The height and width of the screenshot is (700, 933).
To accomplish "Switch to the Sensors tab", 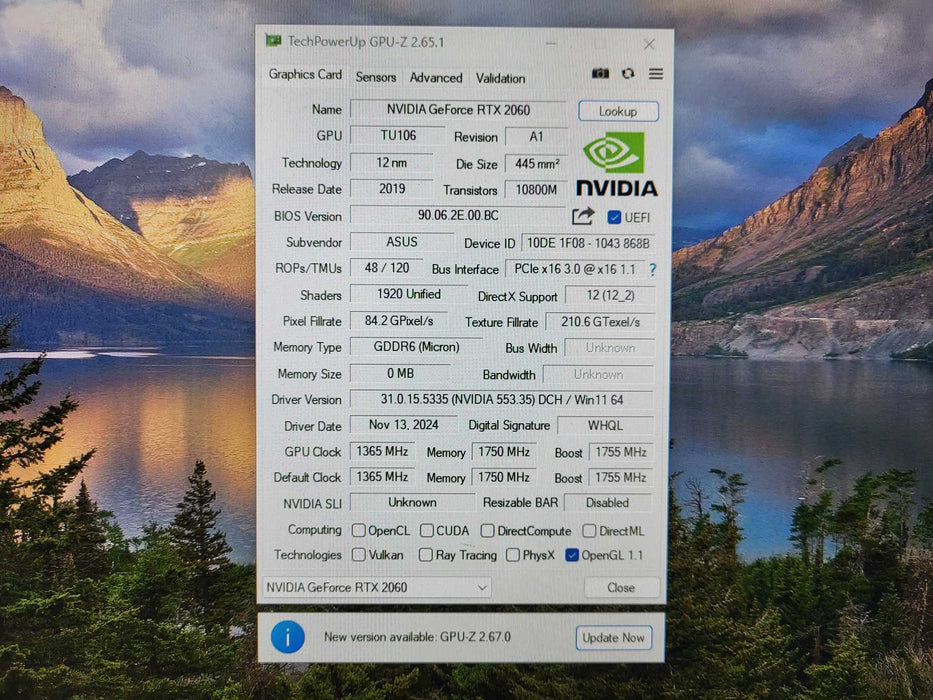I will [x=375, y=77].
